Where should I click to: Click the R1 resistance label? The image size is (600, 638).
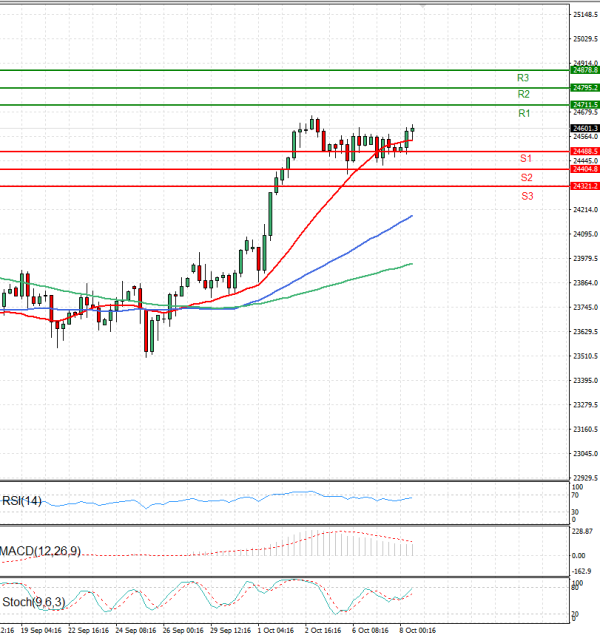[523, 114]
